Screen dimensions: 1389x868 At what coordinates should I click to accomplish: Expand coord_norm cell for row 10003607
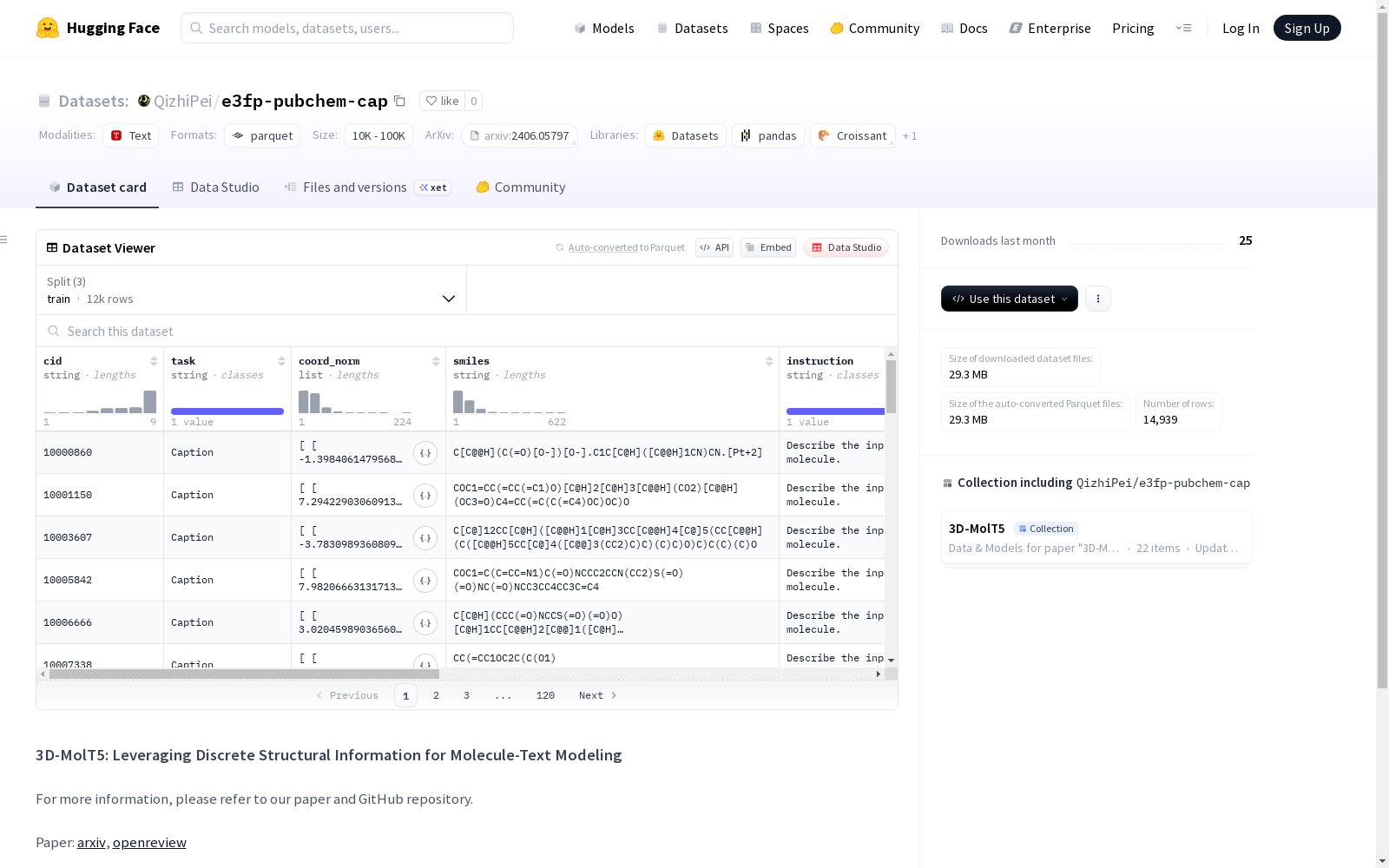(x=425, y=537)
